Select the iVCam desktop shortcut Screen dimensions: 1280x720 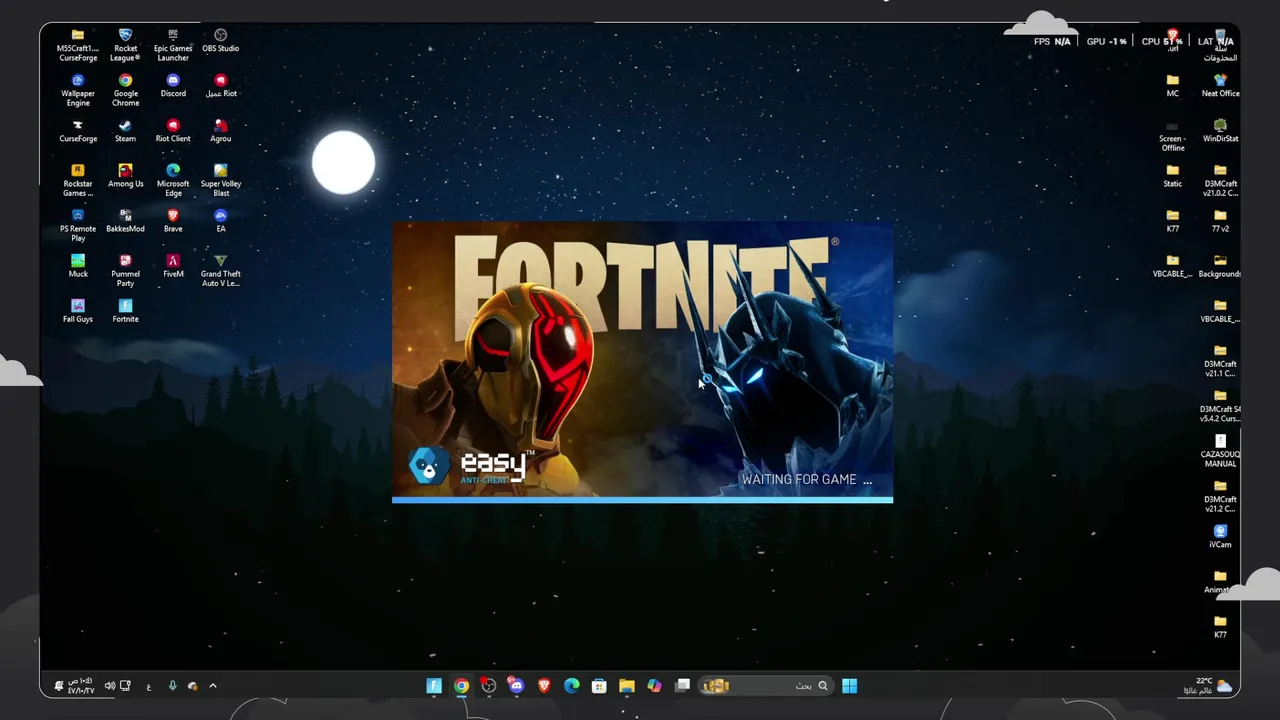[x=1220, y=536]
